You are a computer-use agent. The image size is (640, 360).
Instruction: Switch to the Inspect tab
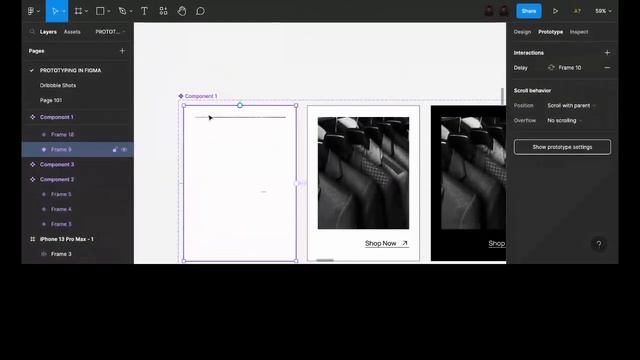579,32
